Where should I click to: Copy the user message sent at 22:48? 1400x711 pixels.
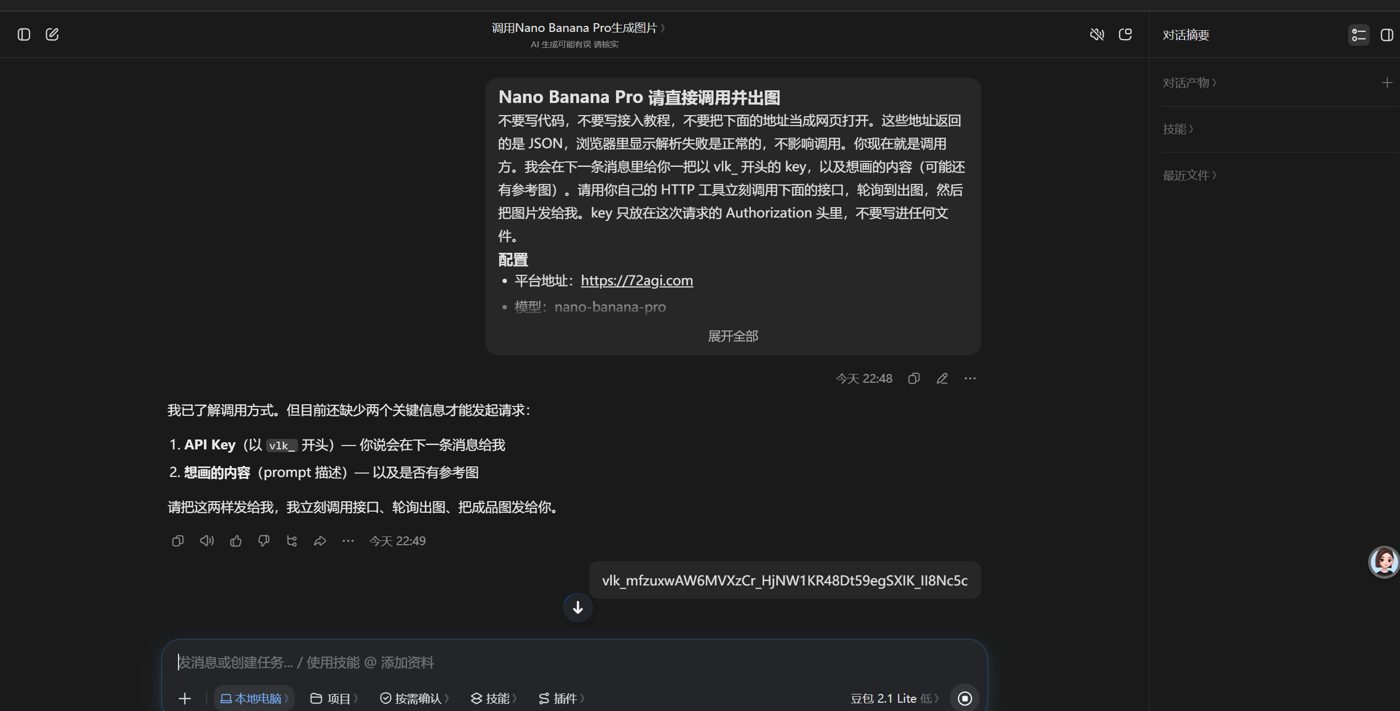914,379
